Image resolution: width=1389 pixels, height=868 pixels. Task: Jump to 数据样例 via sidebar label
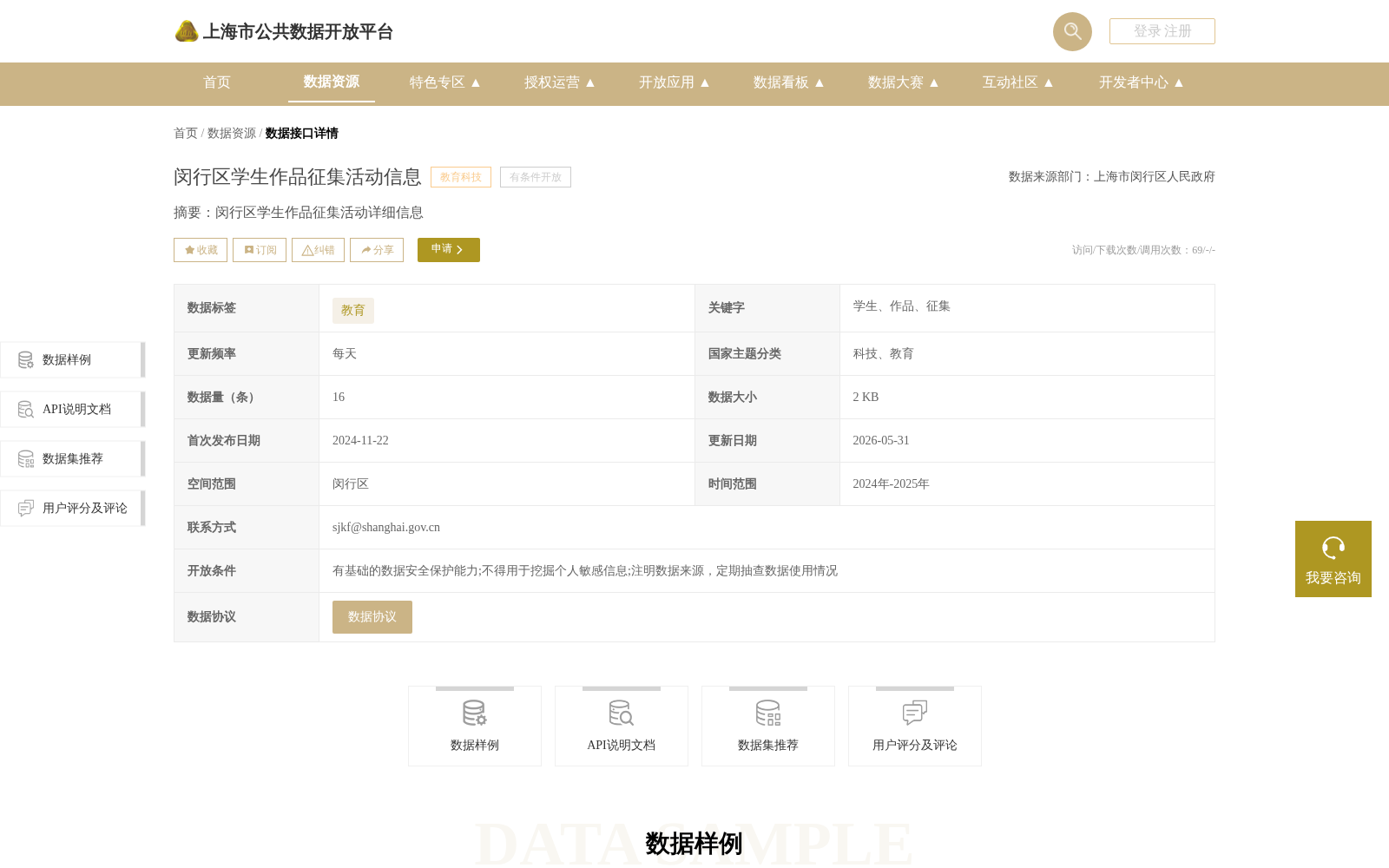coord(67,360)
